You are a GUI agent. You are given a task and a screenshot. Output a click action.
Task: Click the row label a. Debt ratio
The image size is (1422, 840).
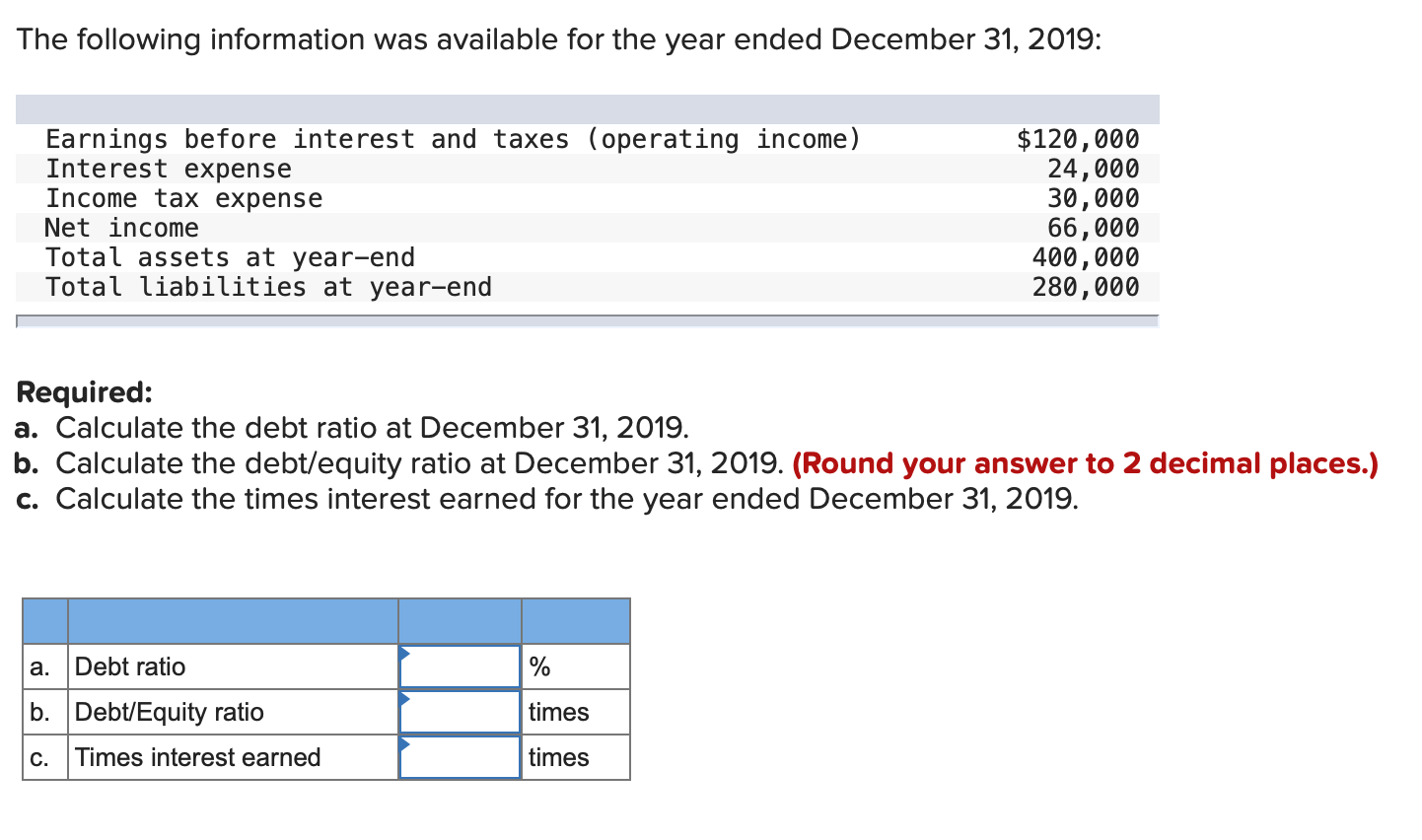[130, 666]
